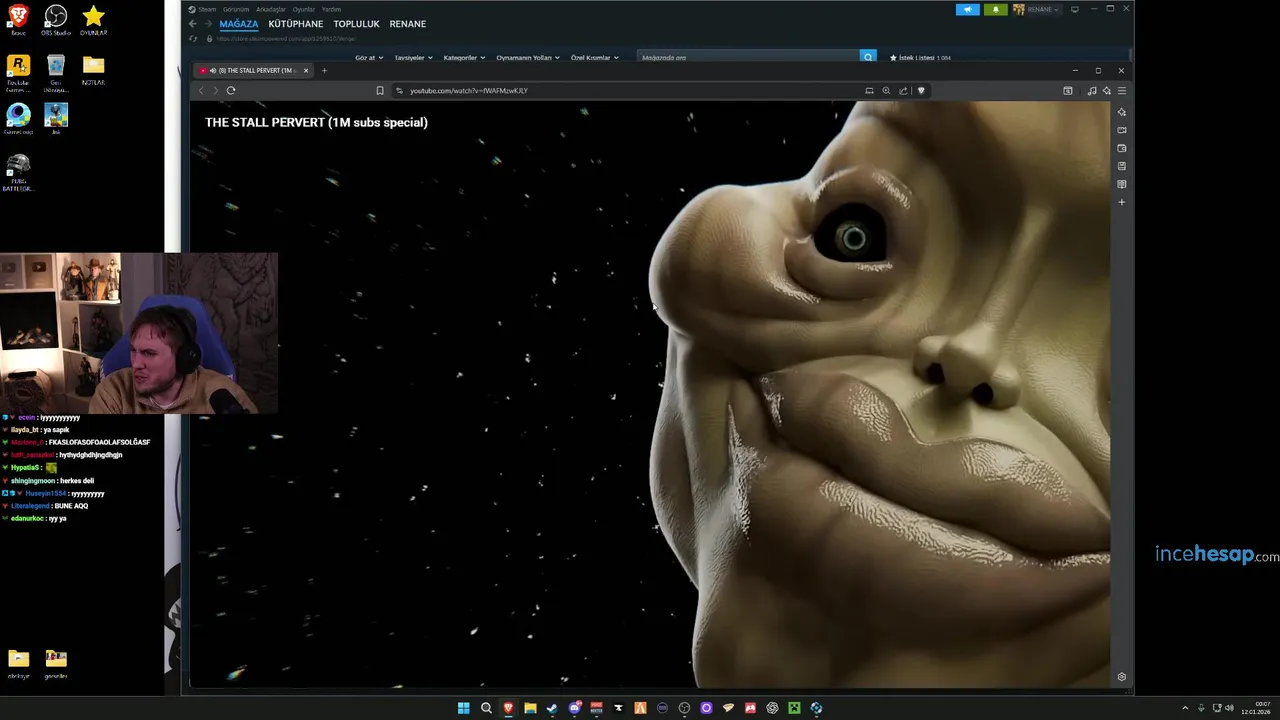Viewport: 1280px width, 720px height.
Task: Open the RENANE account dropdown in Steam
Action: click(1036, 9)
